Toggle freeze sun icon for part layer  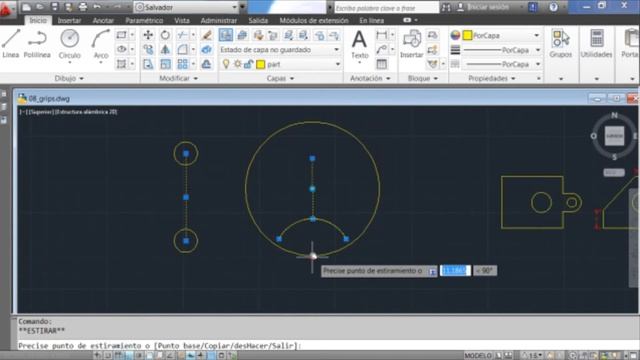237,64
